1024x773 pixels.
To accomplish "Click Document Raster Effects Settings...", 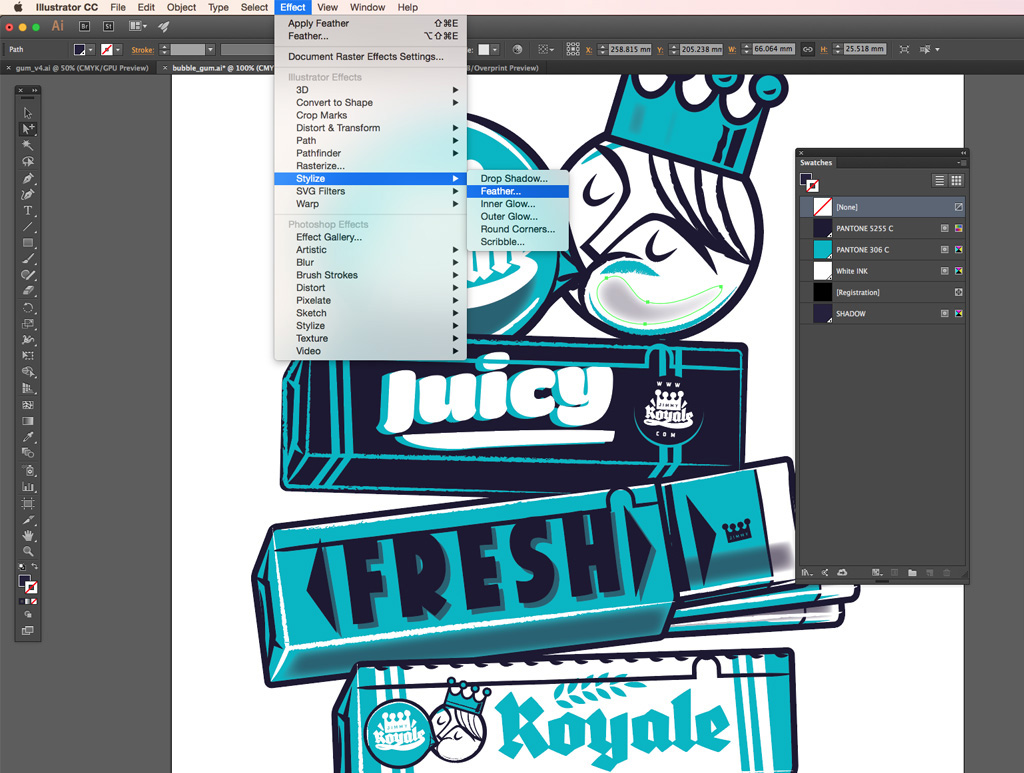I will pyautogui.click(x=365, y=57).
